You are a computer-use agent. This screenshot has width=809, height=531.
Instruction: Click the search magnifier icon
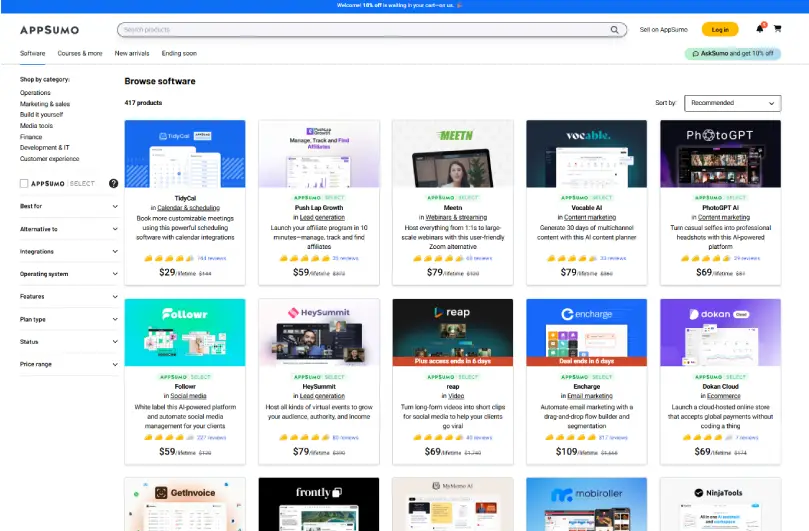(x=614, y=30)
